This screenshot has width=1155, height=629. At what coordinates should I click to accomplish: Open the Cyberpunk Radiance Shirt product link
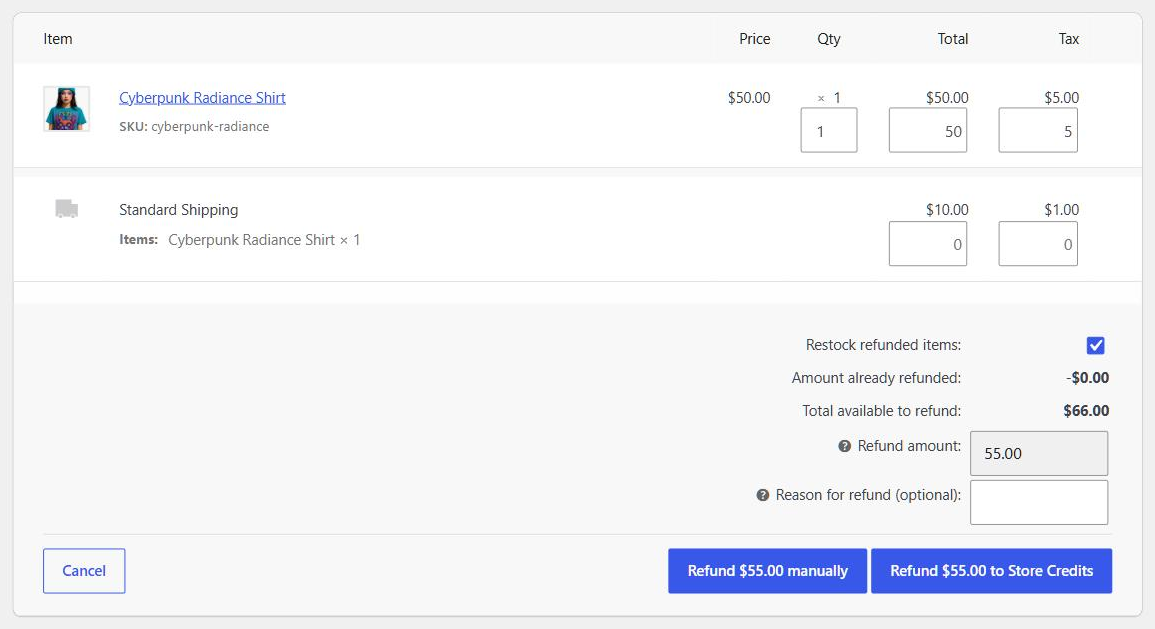pyautogui.click(x=203, y=98)
